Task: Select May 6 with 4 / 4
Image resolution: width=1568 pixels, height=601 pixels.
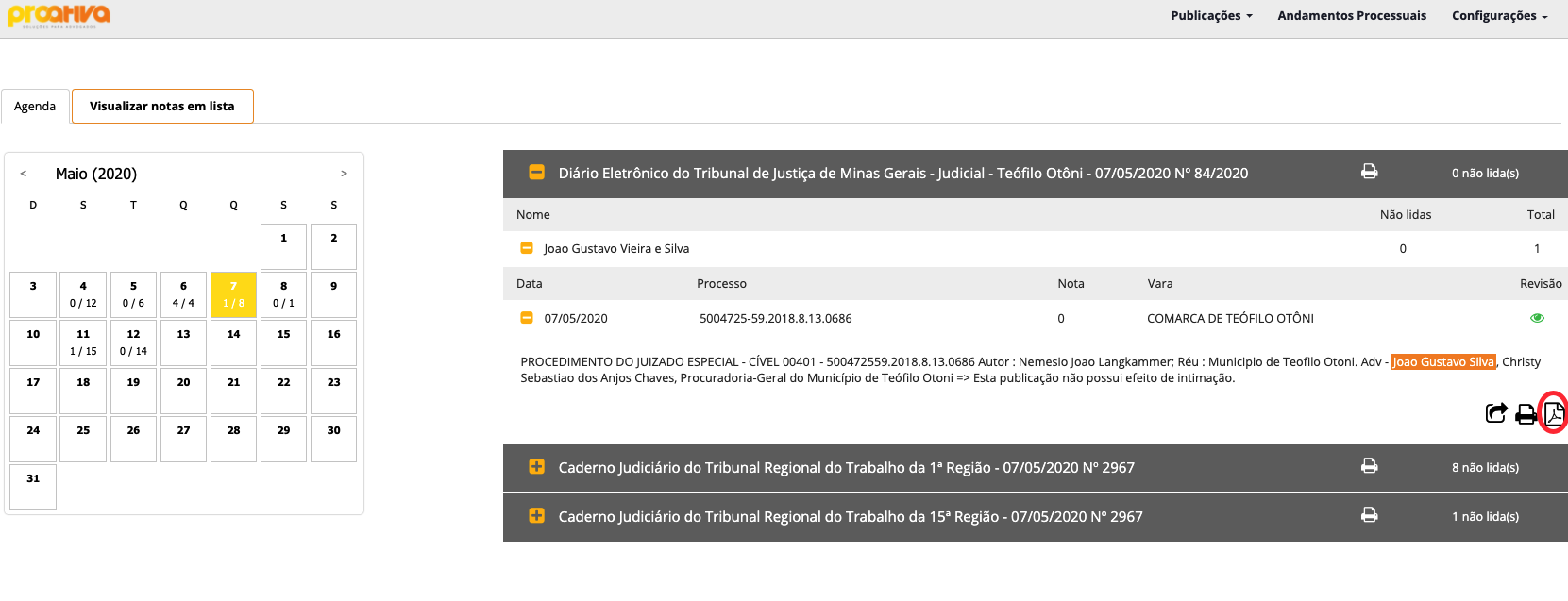Action: tap(183, 294)
